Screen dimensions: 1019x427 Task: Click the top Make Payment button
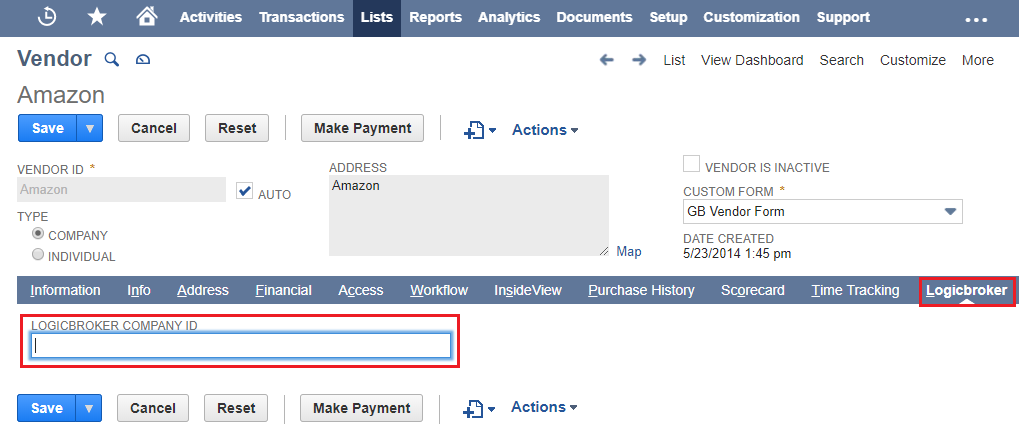pyautogui.click(x=362, y=128)
